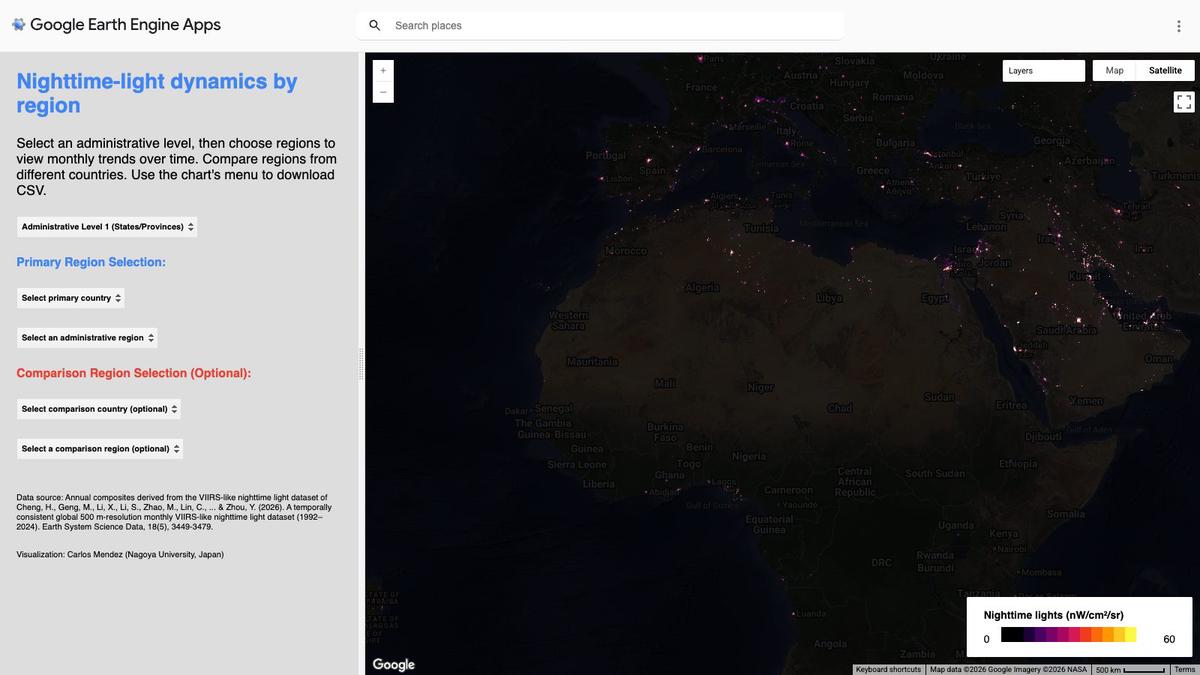Viewport: 1200px width, 675px height.
Task: Click the Comparison Region Selection heading
Action: click(134, 373)
